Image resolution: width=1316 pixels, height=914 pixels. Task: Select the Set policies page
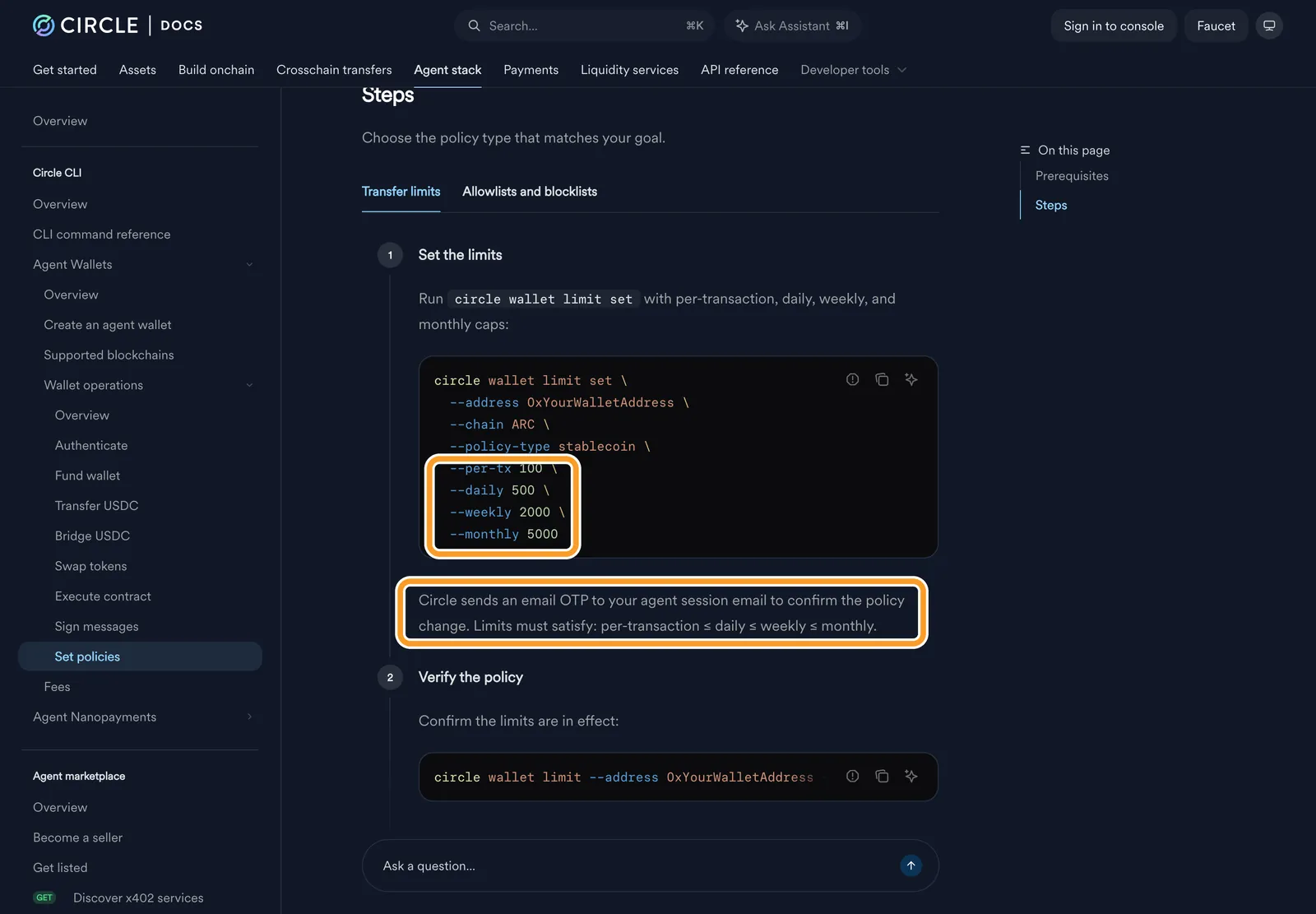click(140, 657)
